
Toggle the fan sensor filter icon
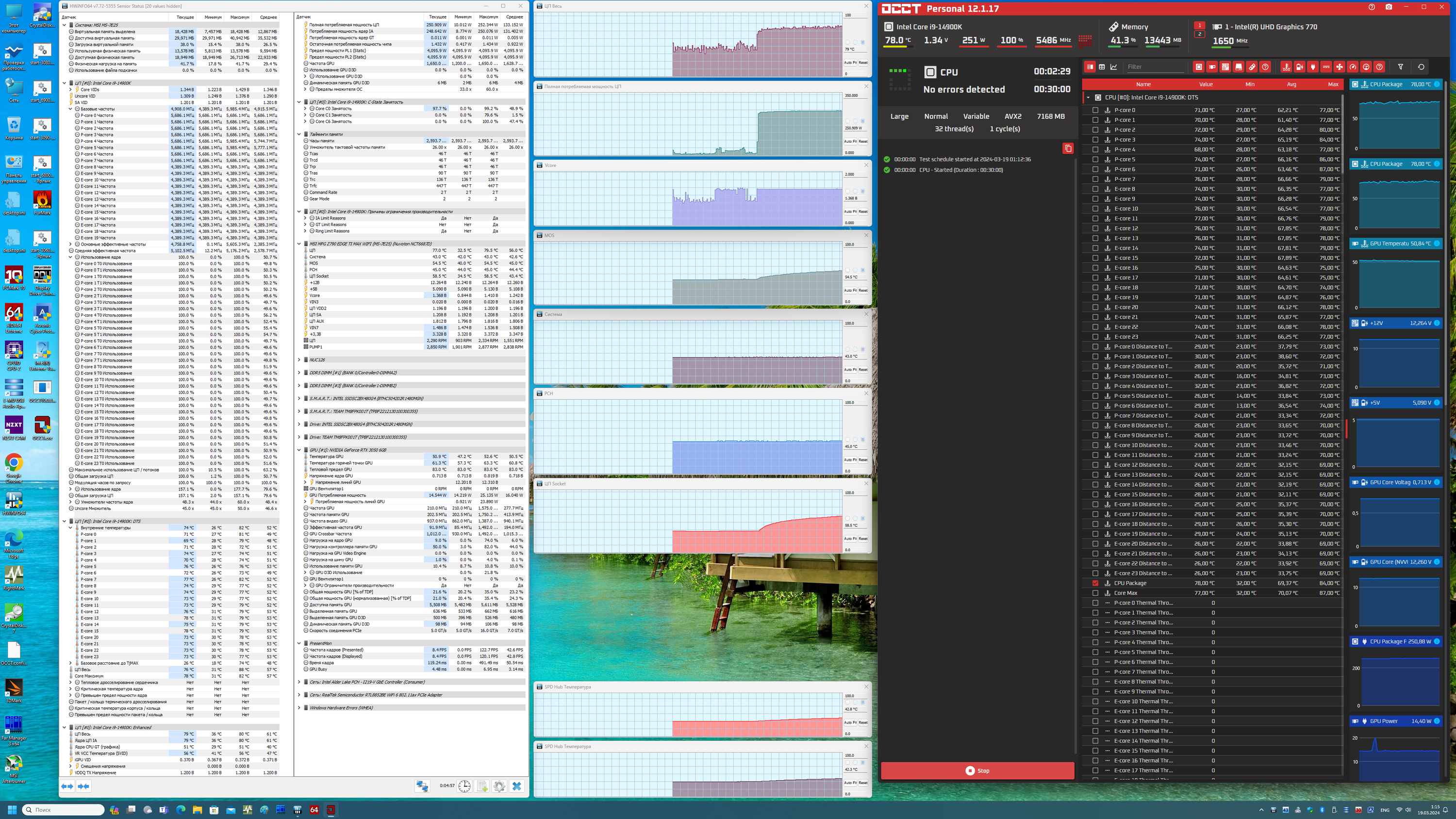(x=1339, y=66)
